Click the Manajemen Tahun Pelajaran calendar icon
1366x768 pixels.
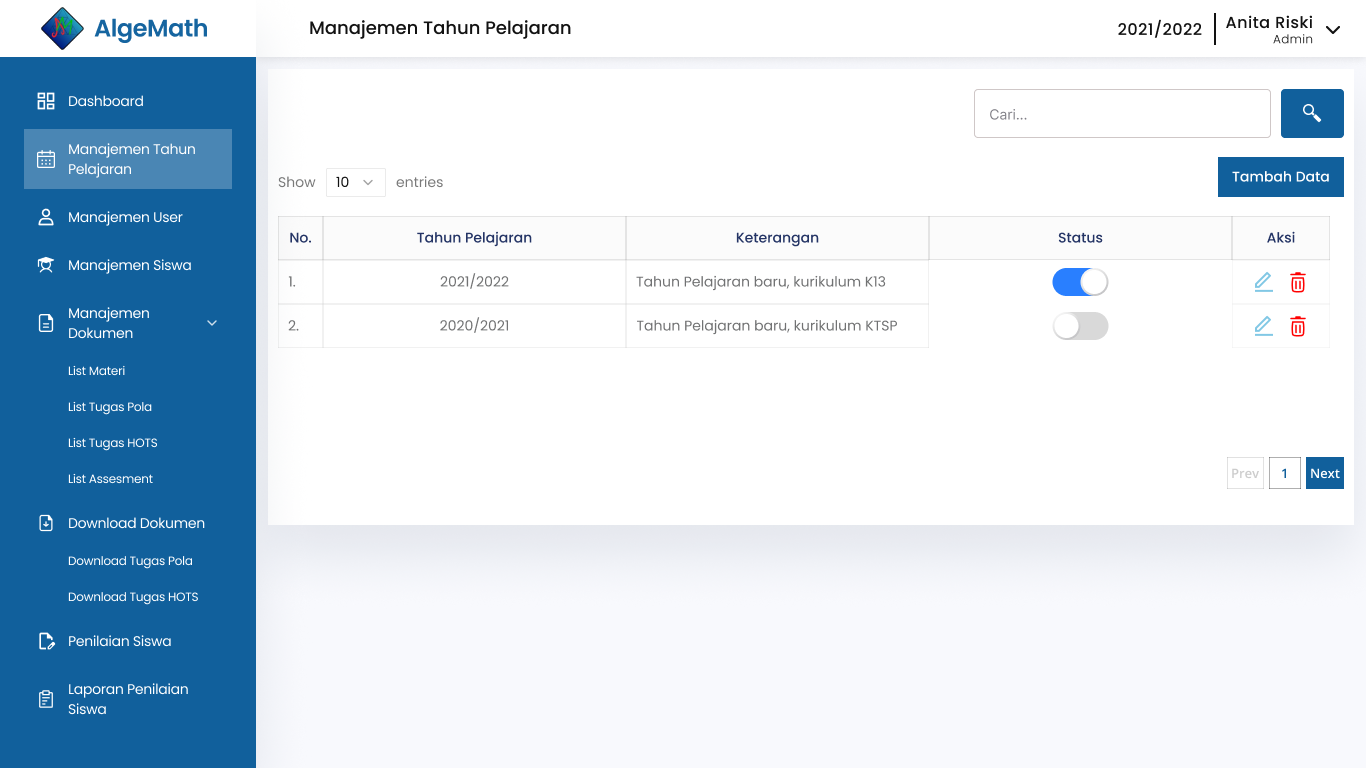46,159
